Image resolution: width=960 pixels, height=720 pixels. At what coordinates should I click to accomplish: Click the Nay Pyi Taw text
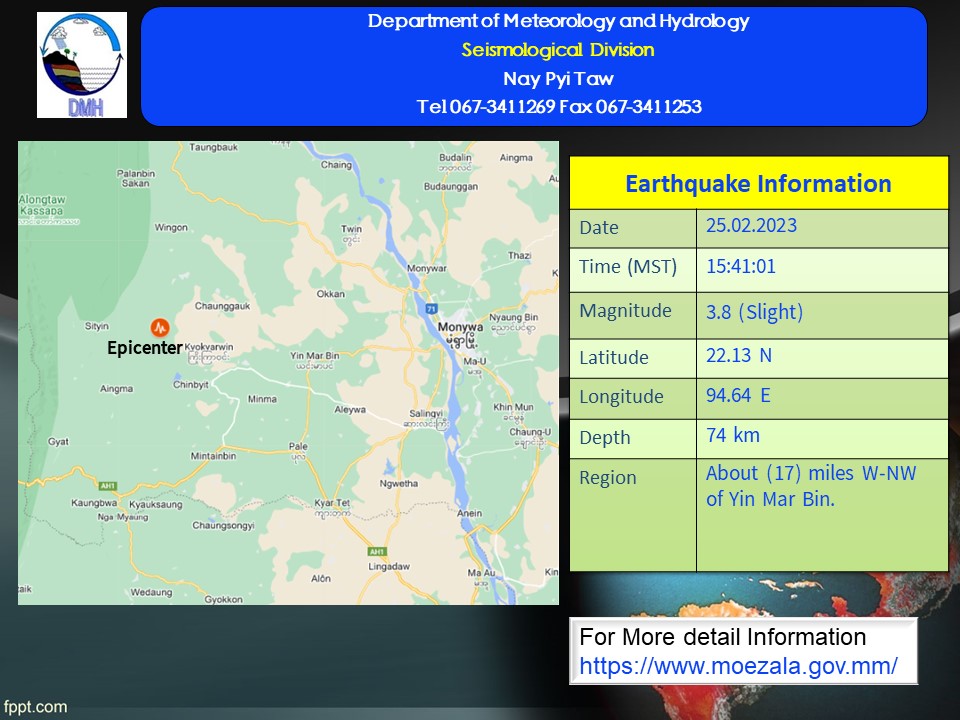click(558, 78)
